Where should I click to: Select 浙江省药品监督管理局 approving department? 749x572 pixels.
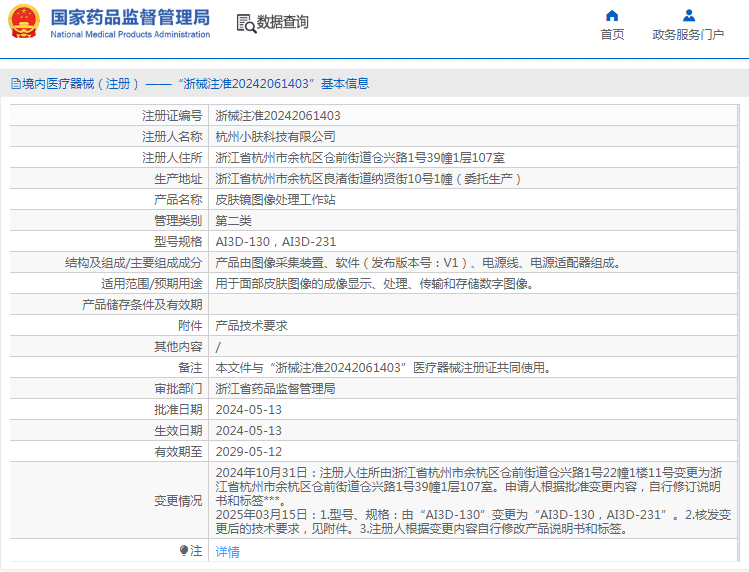point(275,389)
